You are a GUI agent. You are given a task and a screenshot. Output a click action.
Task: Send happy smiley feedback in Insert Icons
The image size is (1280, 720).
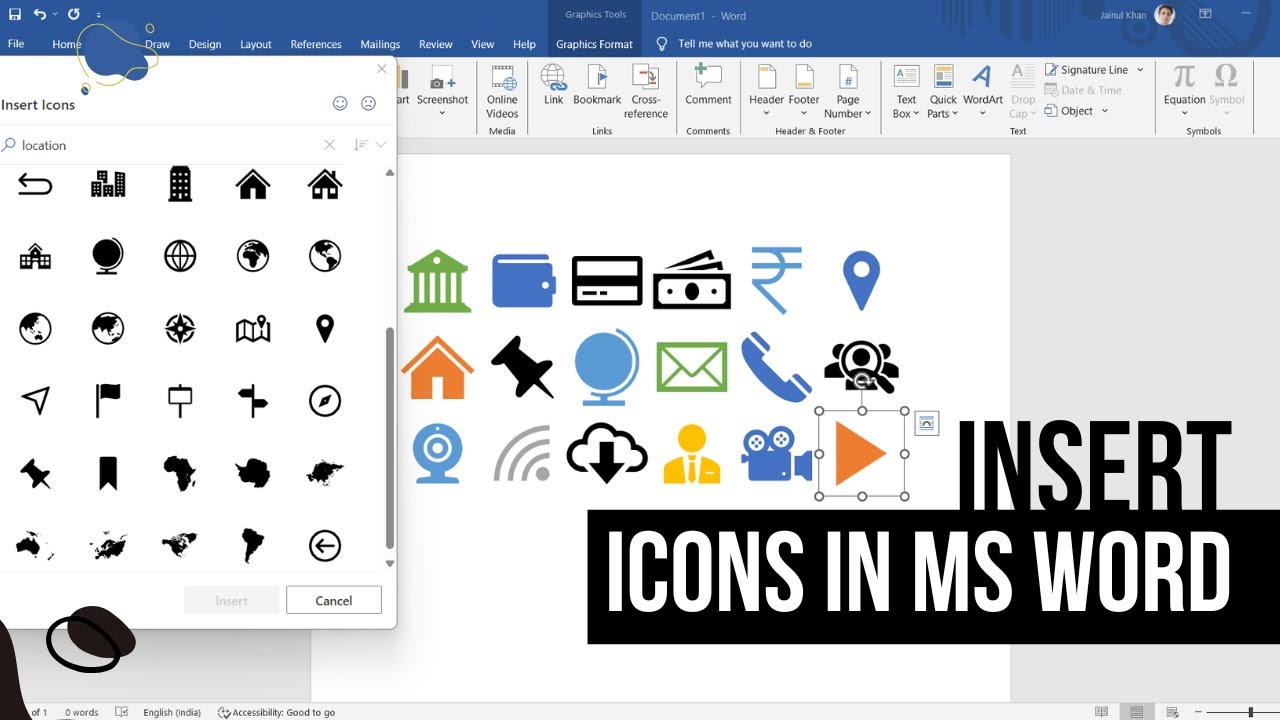point(340,103)
